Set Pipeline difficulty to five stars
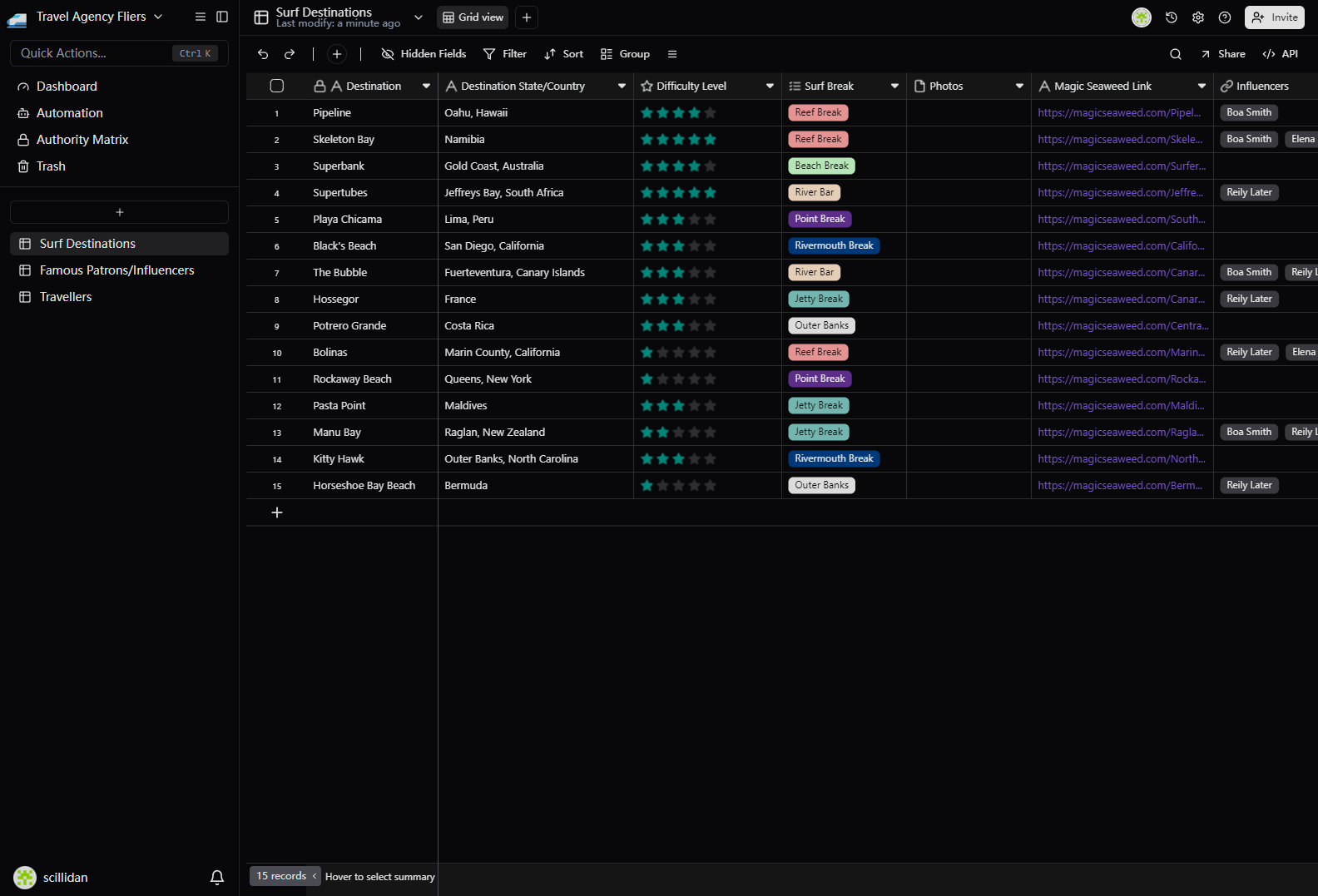Screen dimensions: 1318x896 [x=710, y=113]
